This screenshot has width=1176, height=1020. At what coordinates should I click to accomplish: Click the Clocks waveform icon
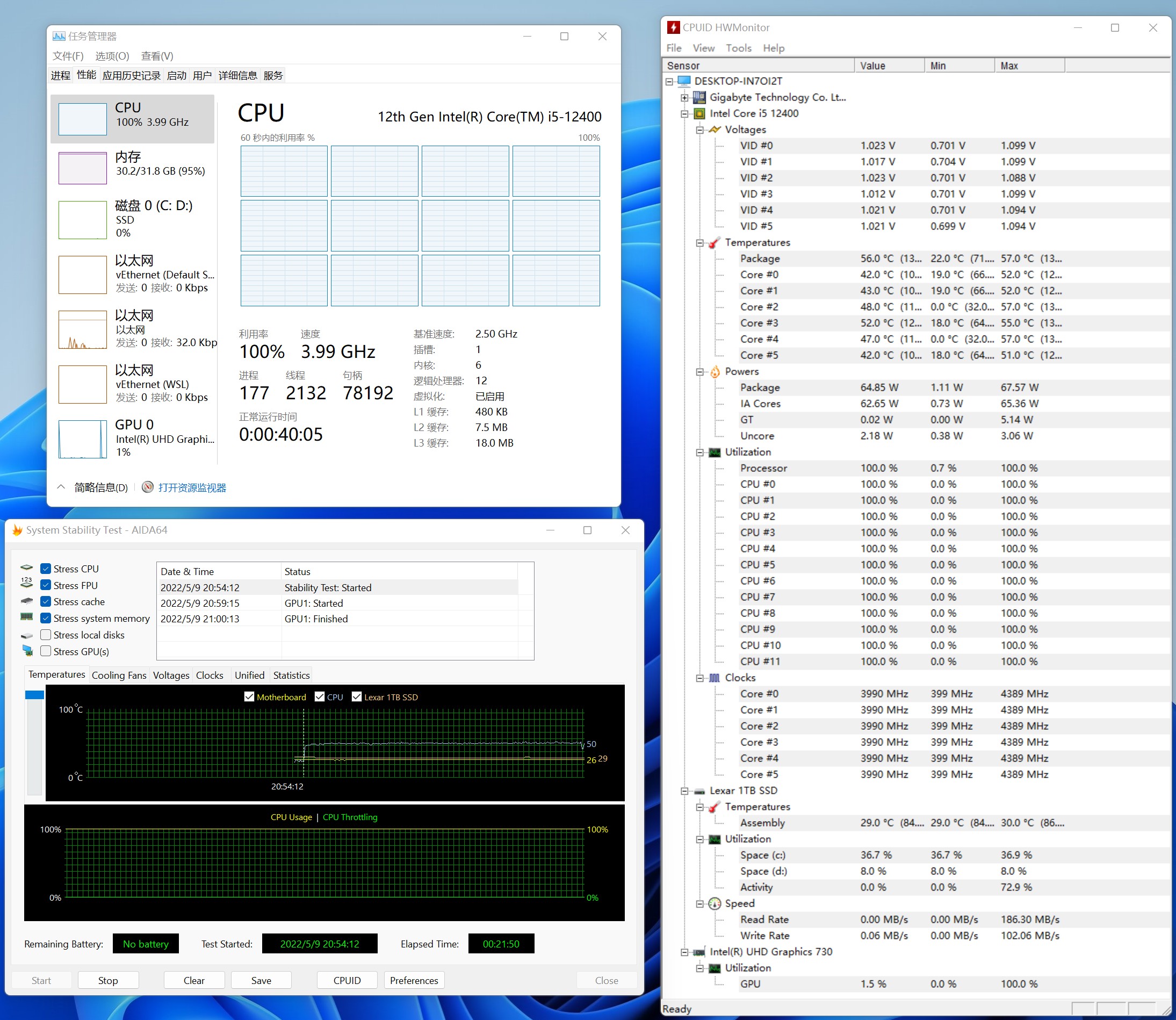click(715, 678)
